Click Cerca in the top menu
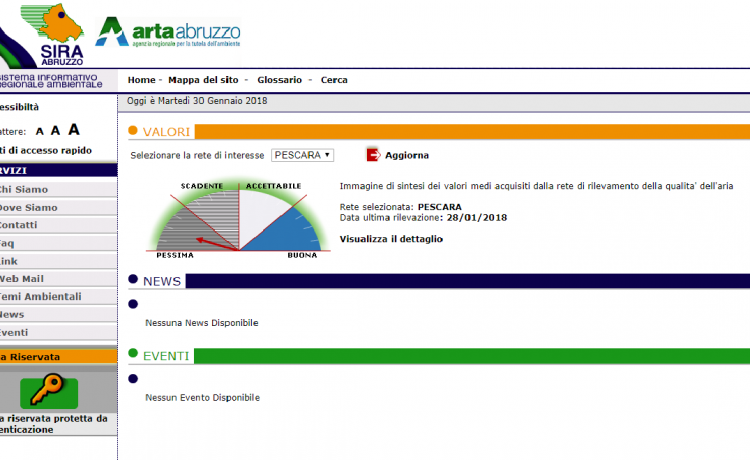Viewport: 750px width, 460px height. click(334, 80)
